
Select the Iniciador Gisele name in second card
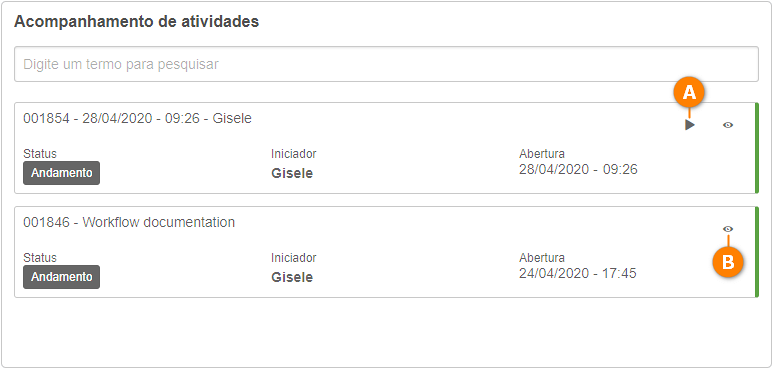pos(292,278)
